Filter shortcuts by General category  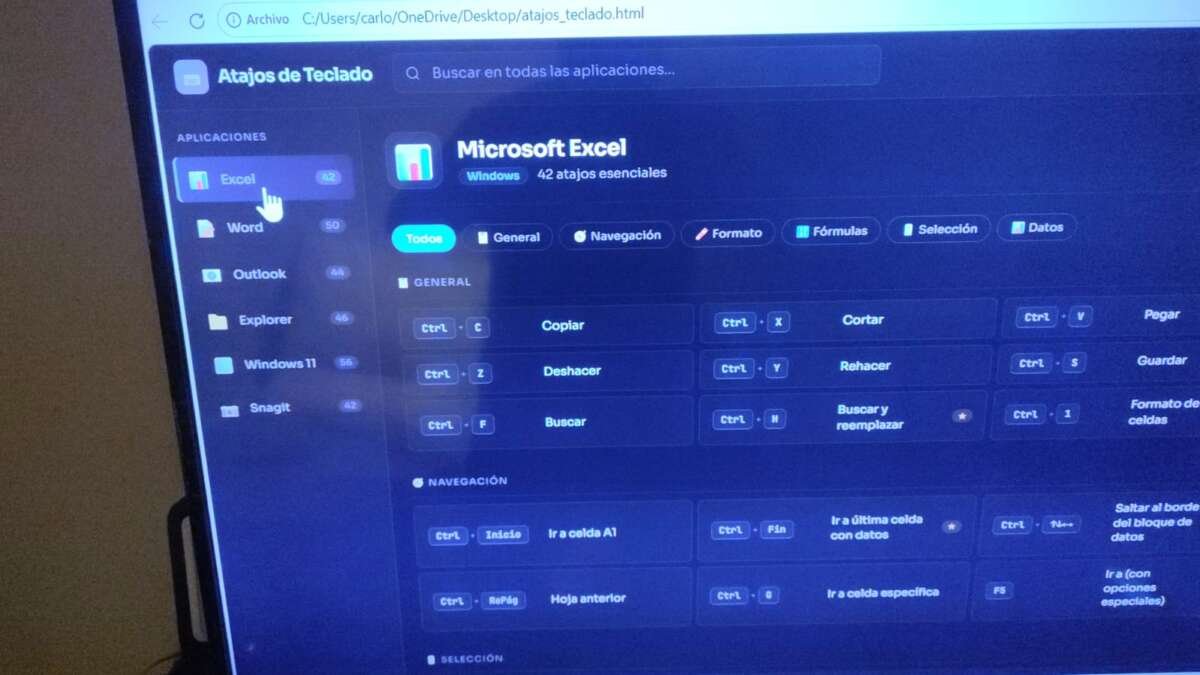(508, 237)
